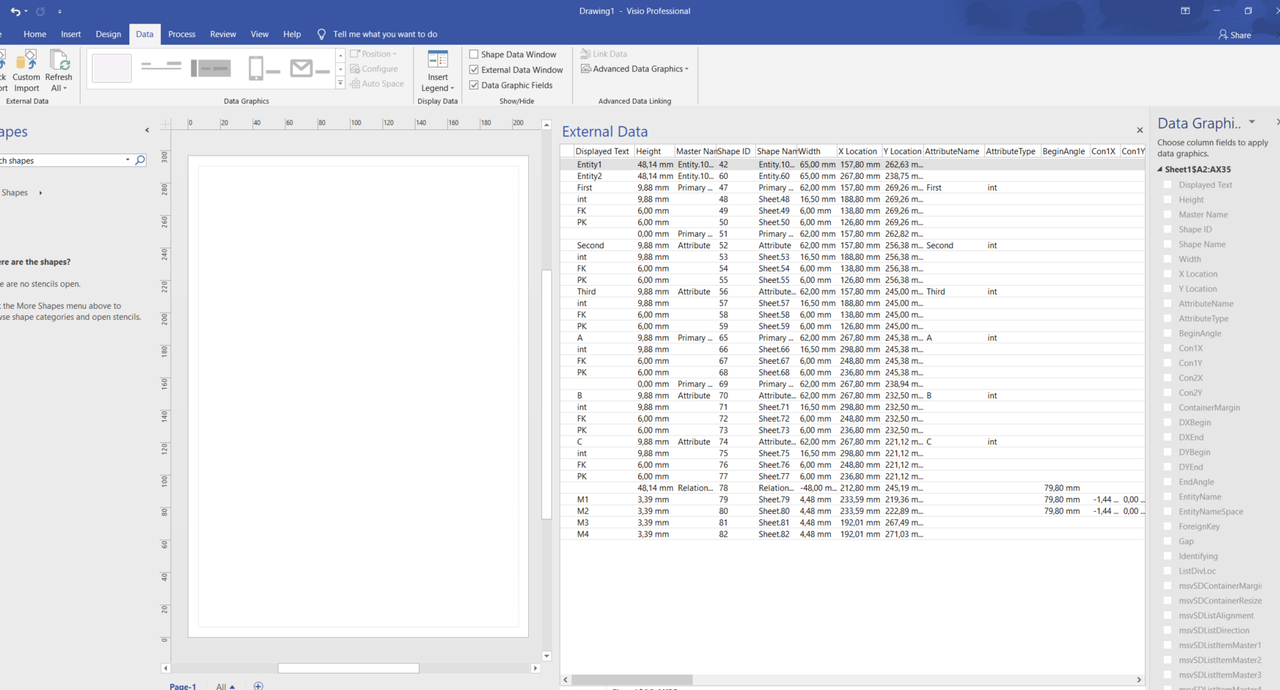
Task: Click the Height column header
Action: coord(654,151)
